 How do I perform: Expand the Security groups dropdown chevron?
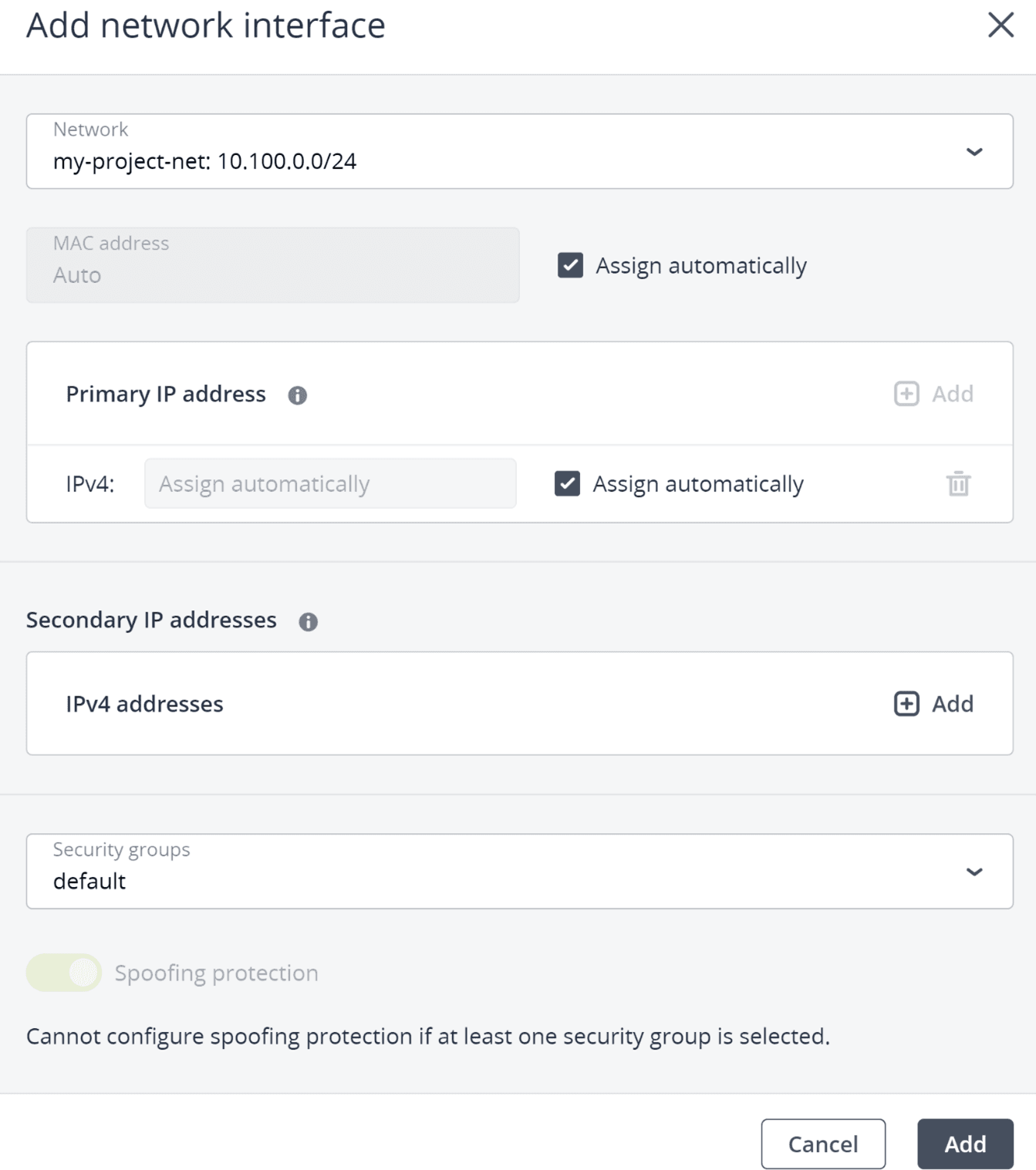point(974,872)
